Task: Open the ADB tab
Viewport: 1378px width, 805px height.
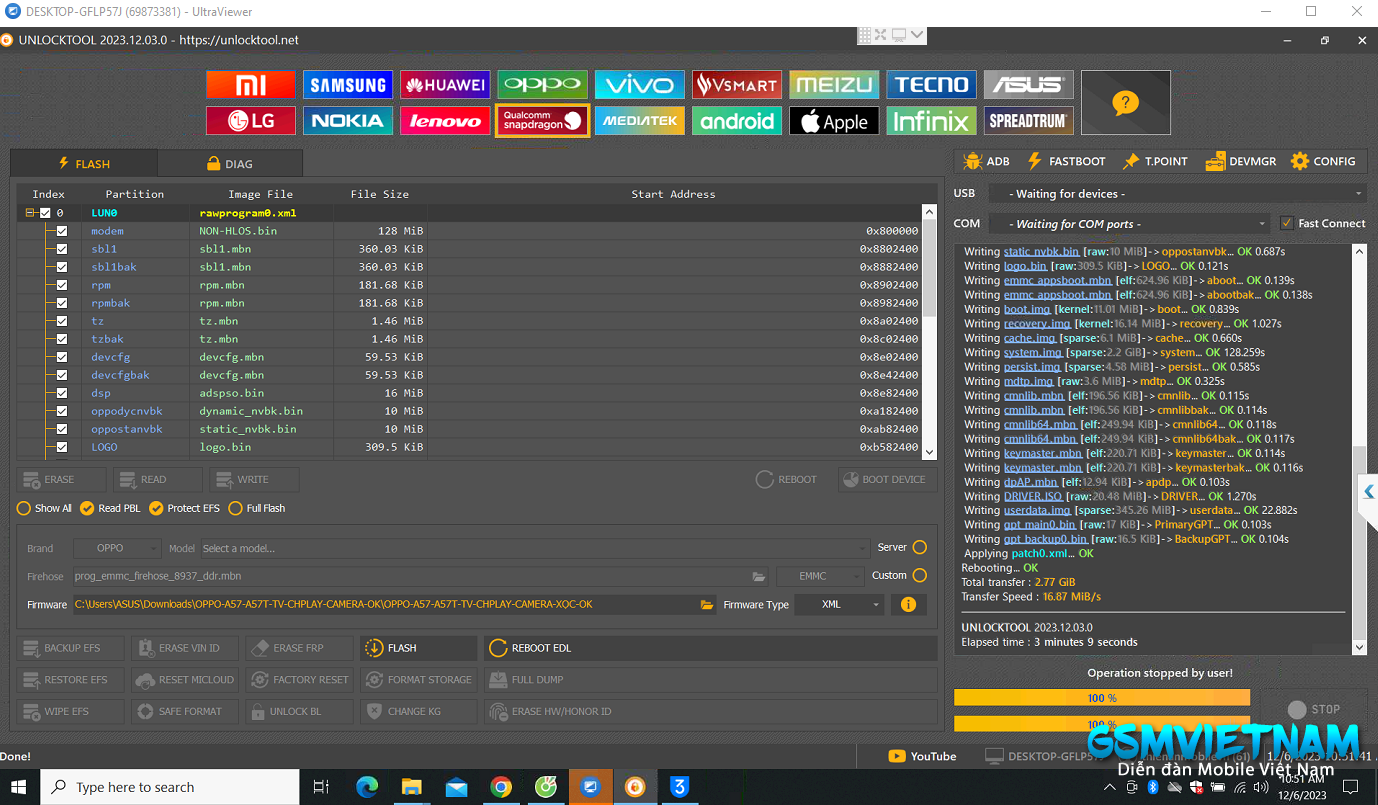Action: click(986, 161)
